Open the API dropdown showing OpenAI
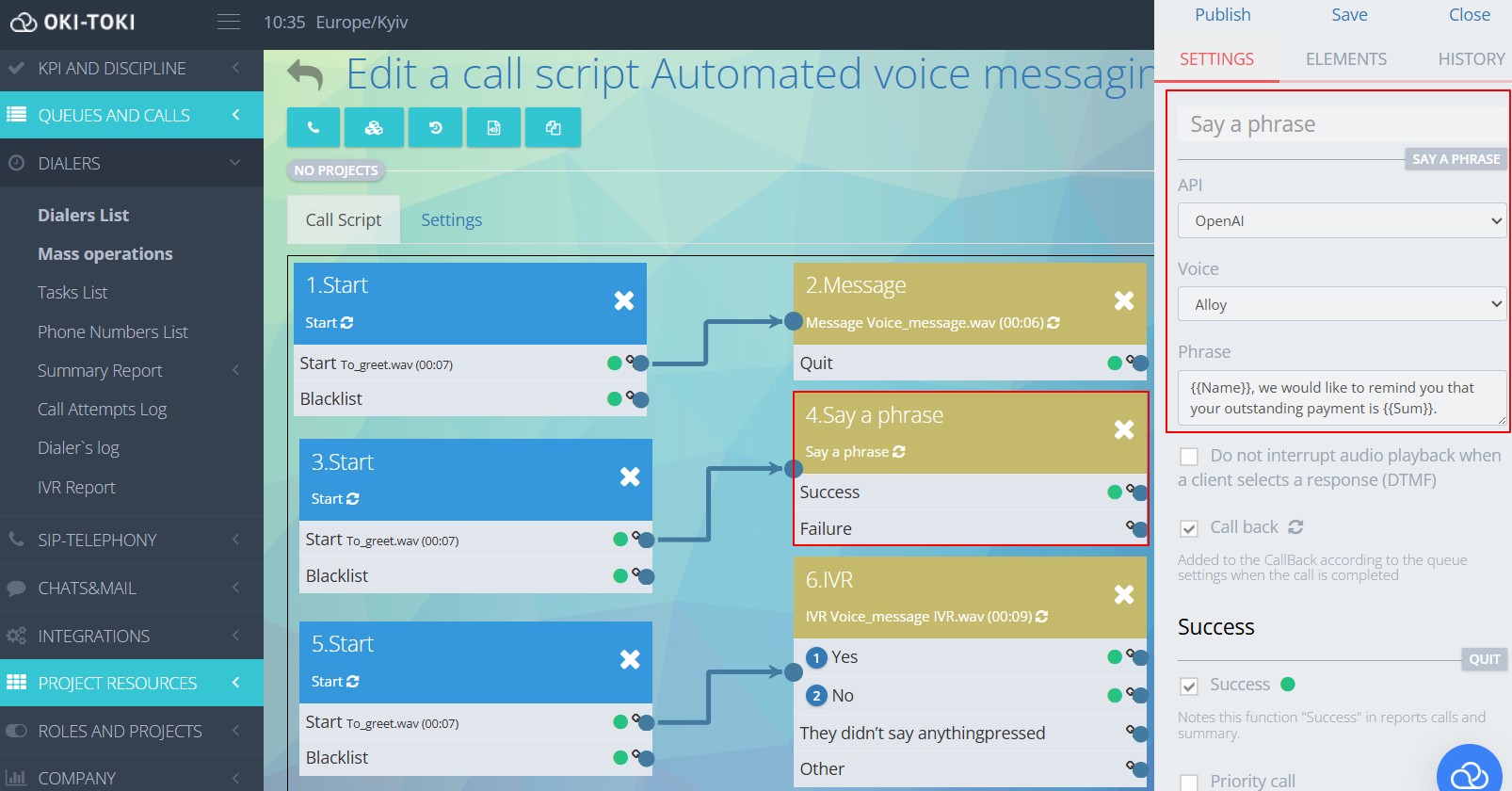Screen dimensions: 1512x791 click(x=1342, y=221)
